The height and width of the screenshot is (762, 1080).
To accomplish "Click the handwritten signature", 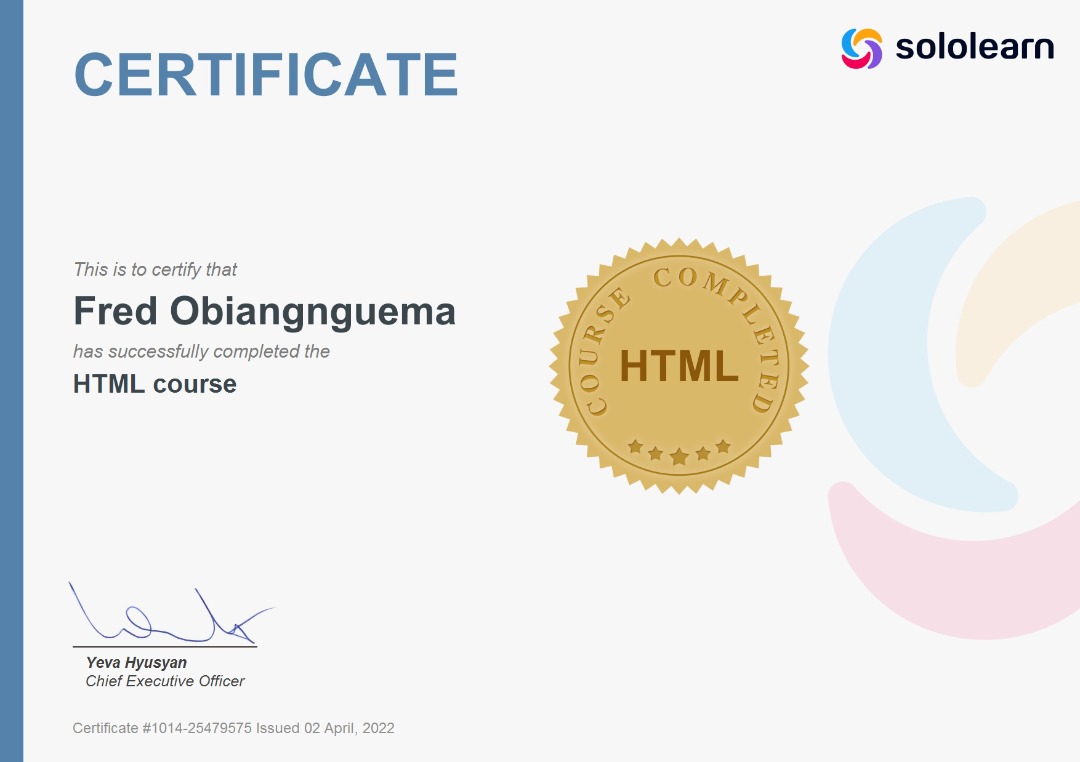I will point(170,612).
